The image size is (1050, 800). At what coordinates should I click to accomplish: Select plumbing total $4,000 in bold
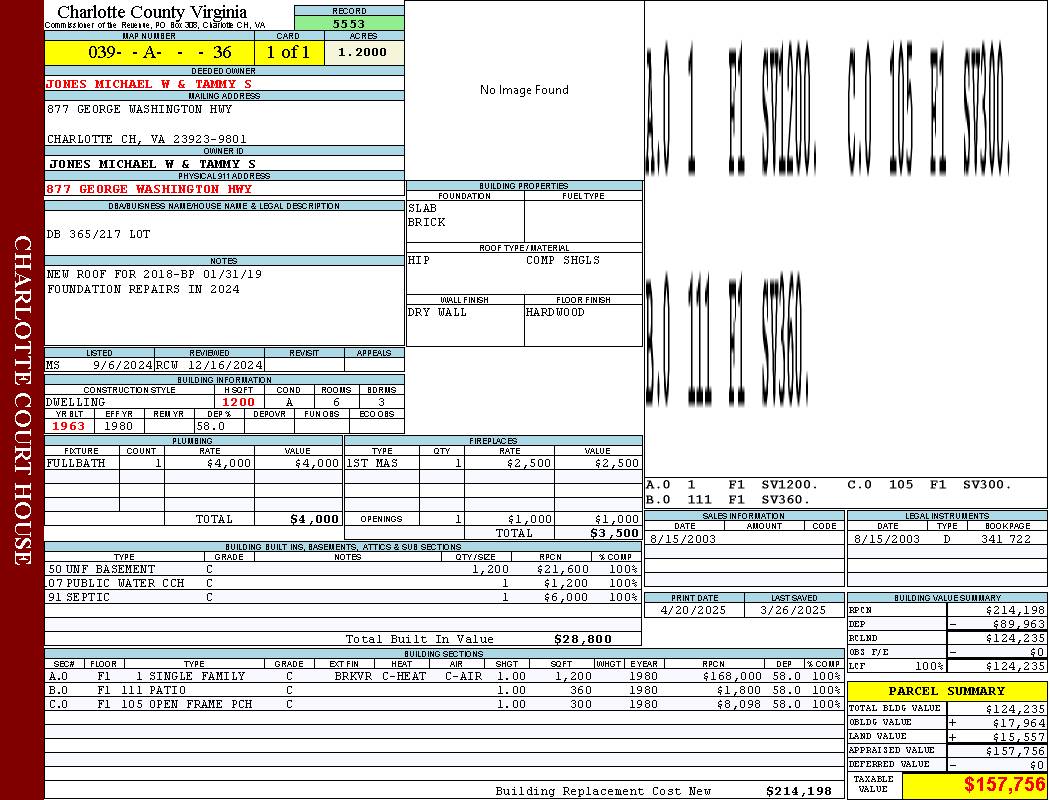pos(314,519)
